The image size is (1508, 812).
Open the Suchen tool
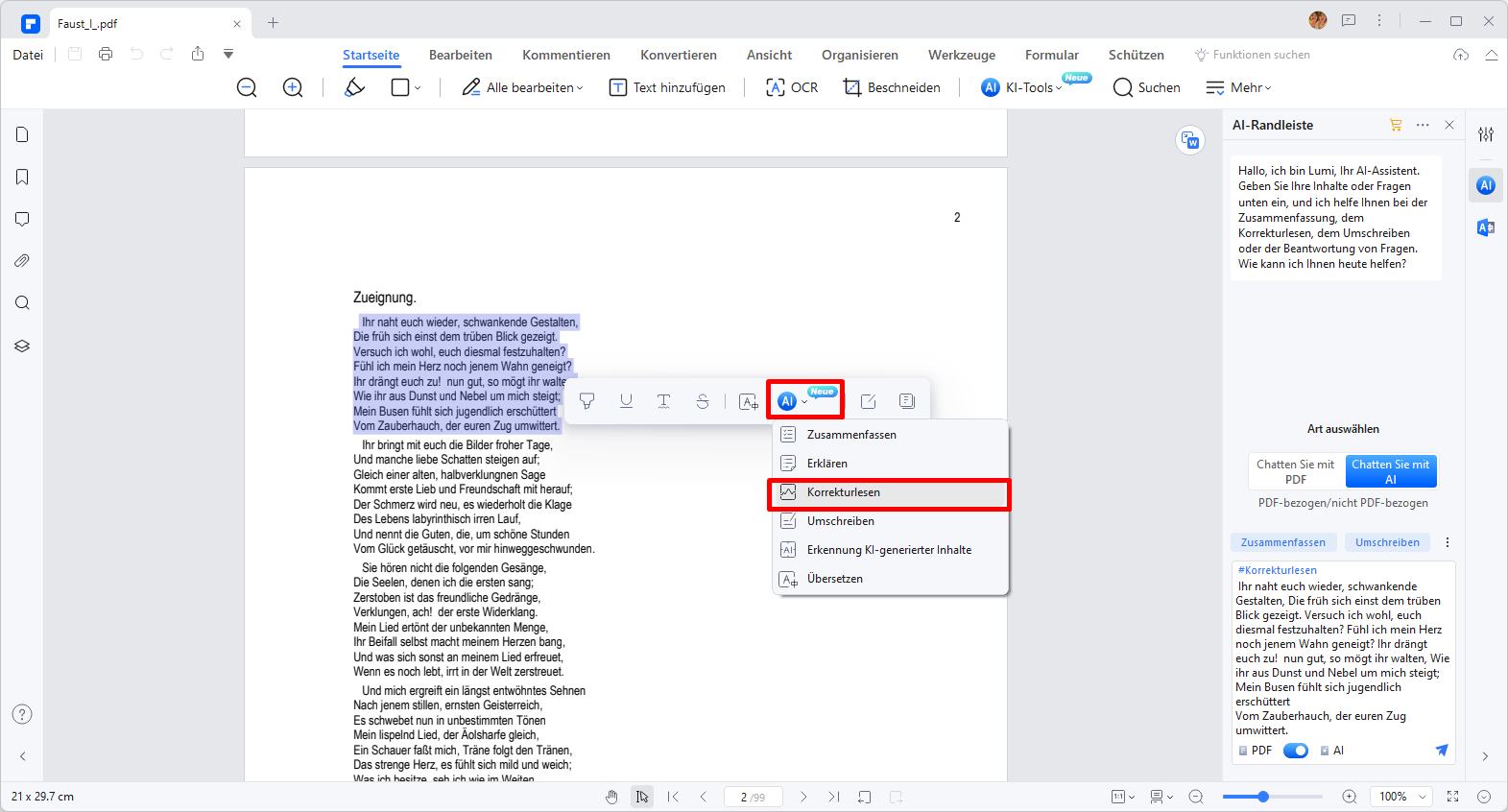[1146, 87]
